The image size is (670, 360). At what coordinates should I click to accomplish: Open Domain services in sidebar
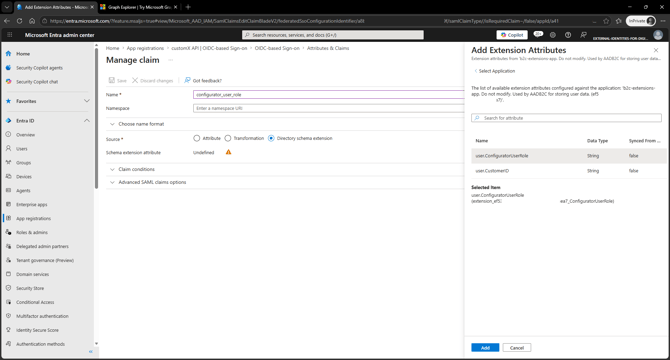click(32, 274)
